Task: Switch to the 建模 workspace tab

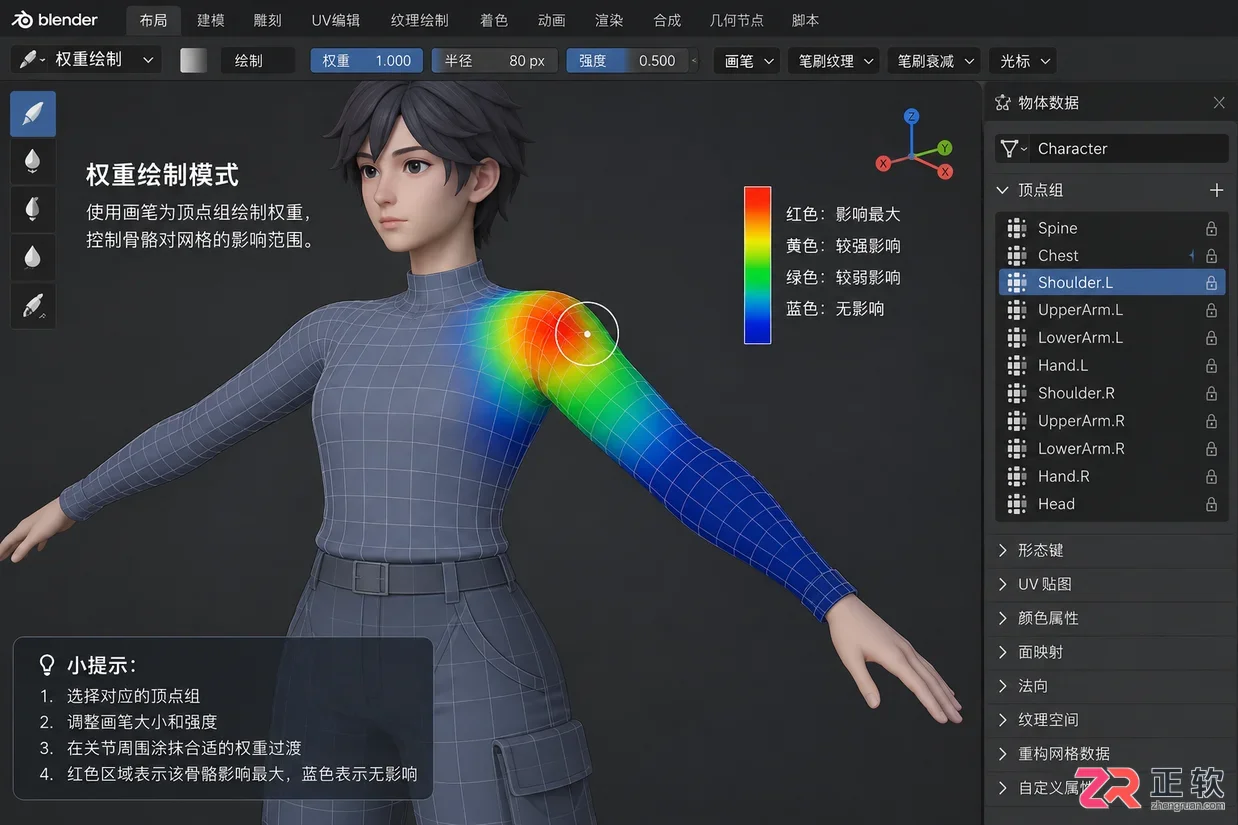Action: click(x=211, y=20)
